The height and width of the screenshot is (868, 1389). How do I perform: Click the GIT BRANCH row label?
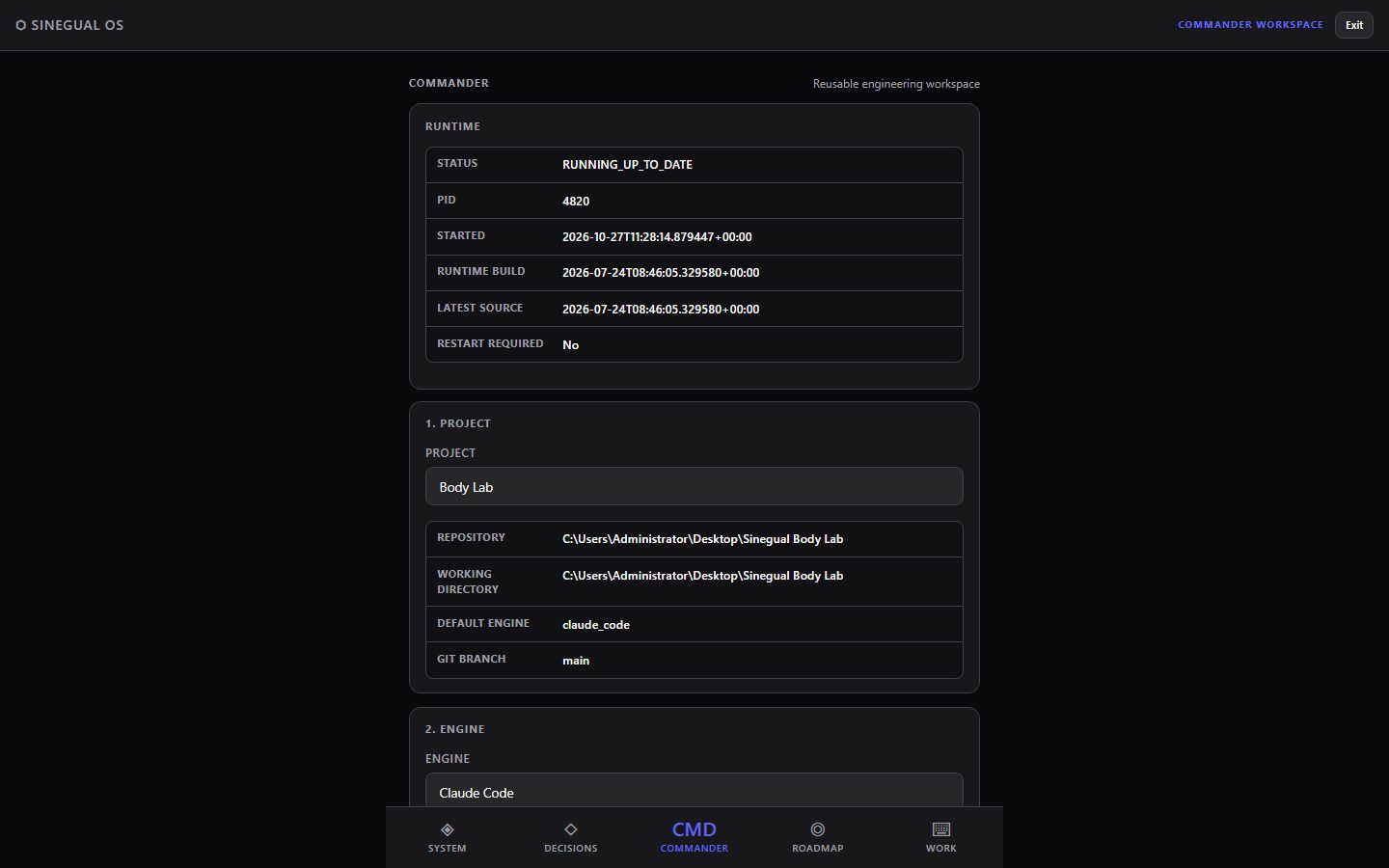point(471,659)
